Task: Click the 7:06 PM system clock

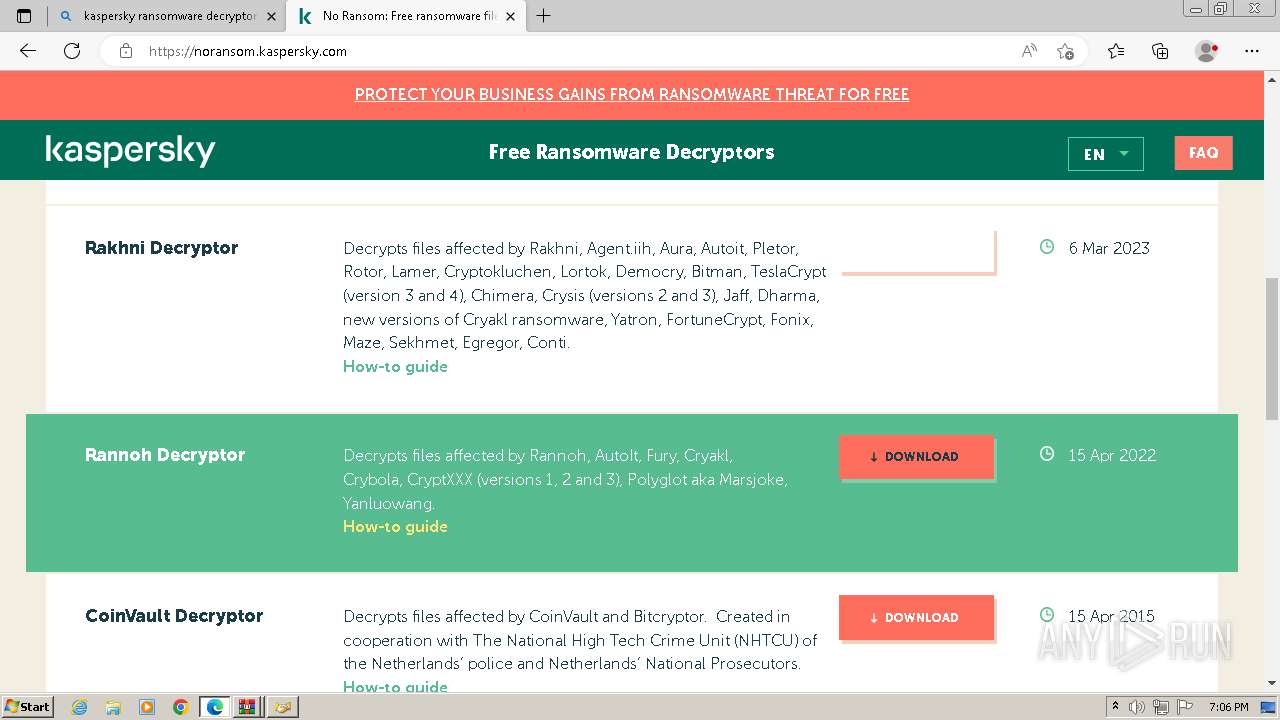Action: pos(1229,707)
